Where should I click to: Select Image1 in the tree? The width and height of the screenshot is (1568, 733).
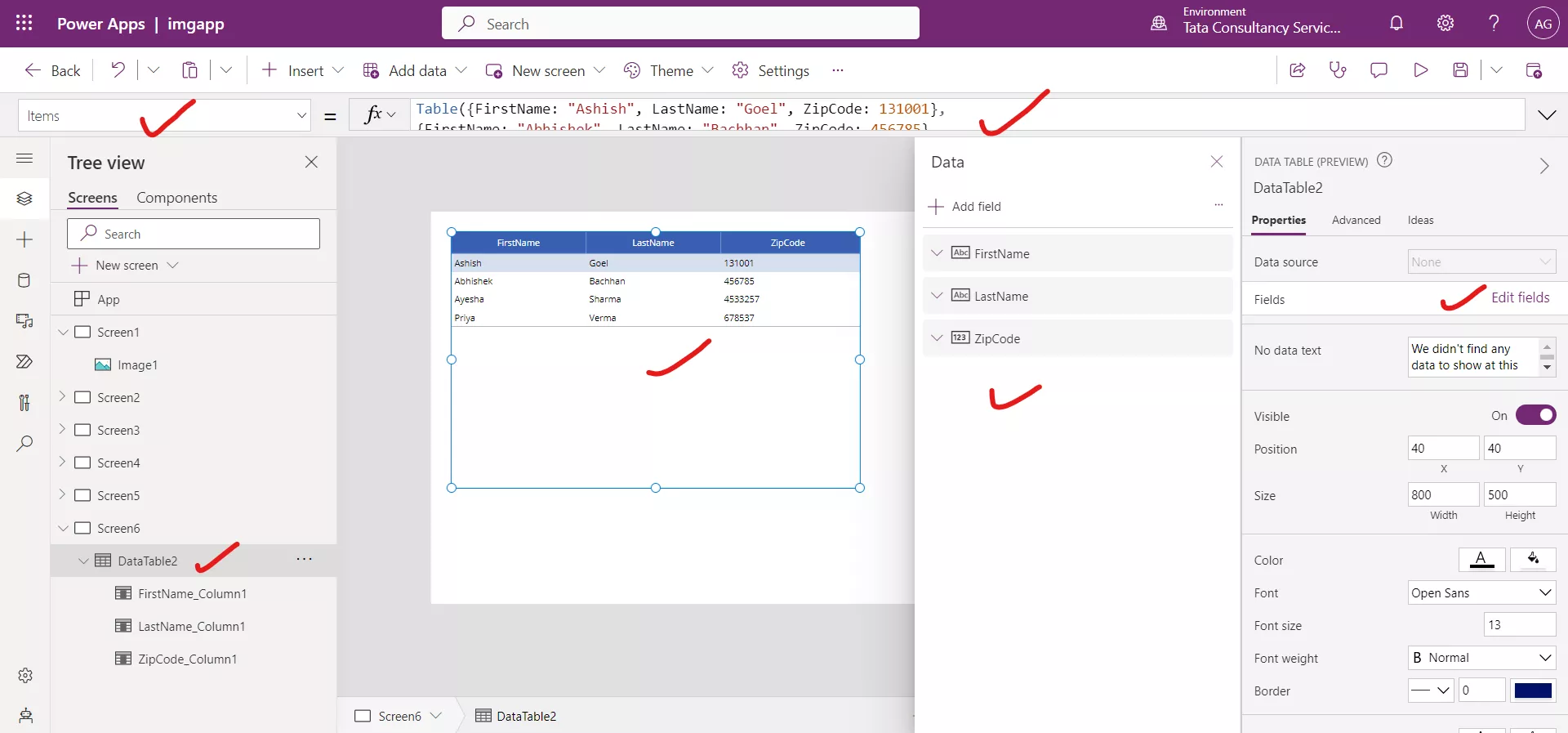[137, 364]
